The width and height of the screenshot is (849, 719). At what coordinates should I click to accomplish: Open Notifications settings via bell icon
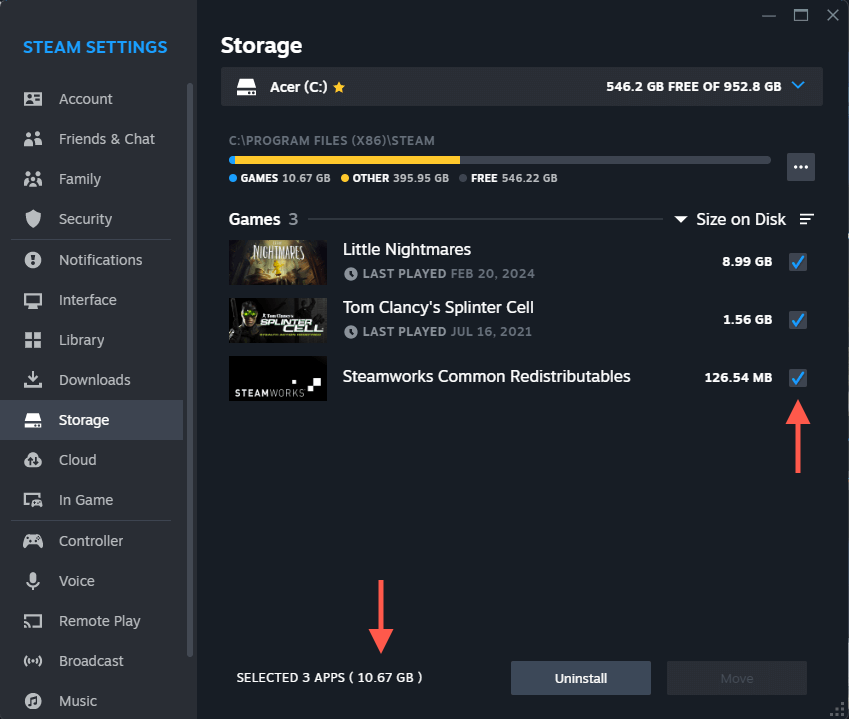(33, 259)
